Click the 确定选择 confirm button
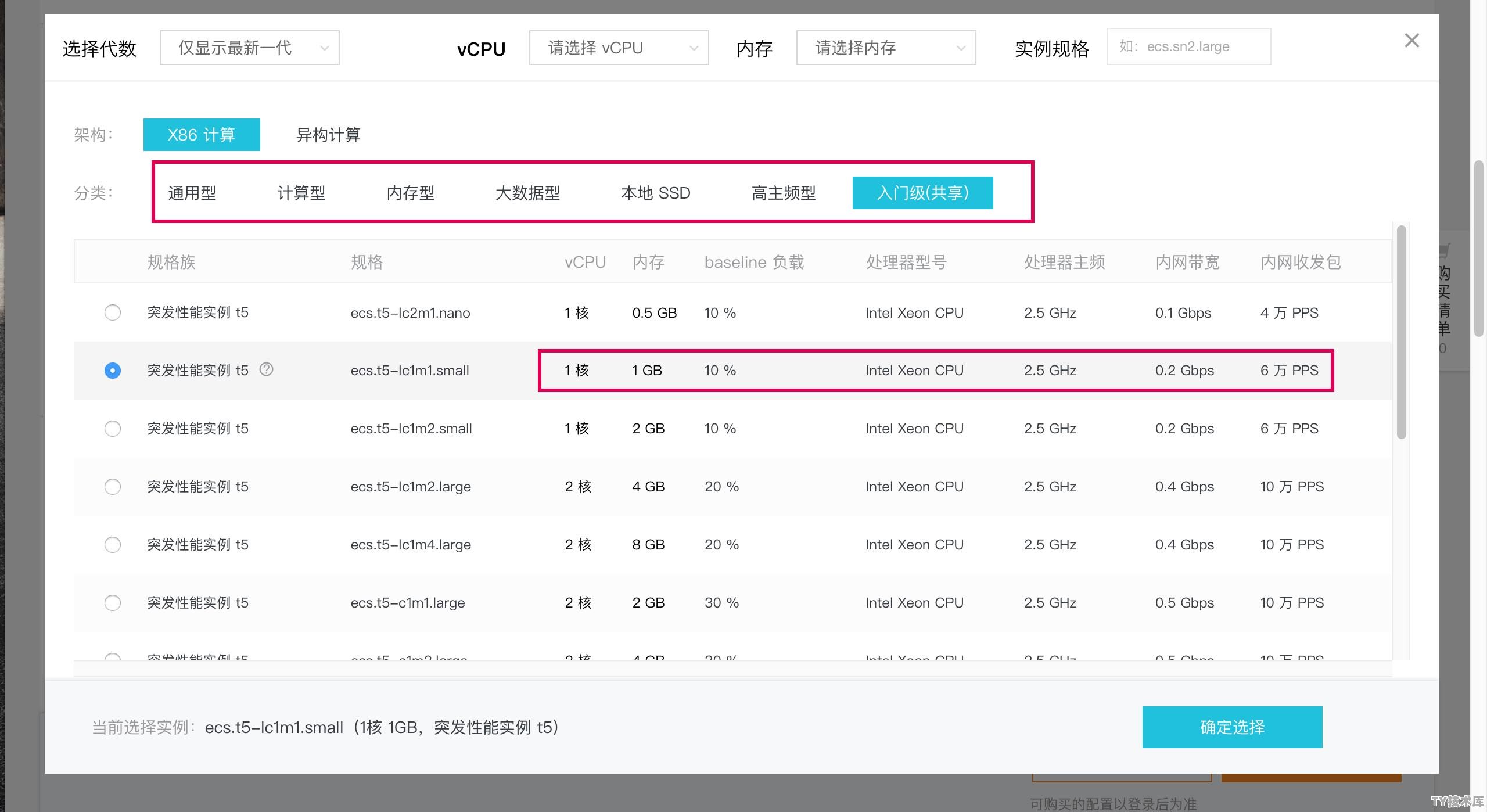Viewport: 1487px width, 812px height. click(x=1232, y=727)
